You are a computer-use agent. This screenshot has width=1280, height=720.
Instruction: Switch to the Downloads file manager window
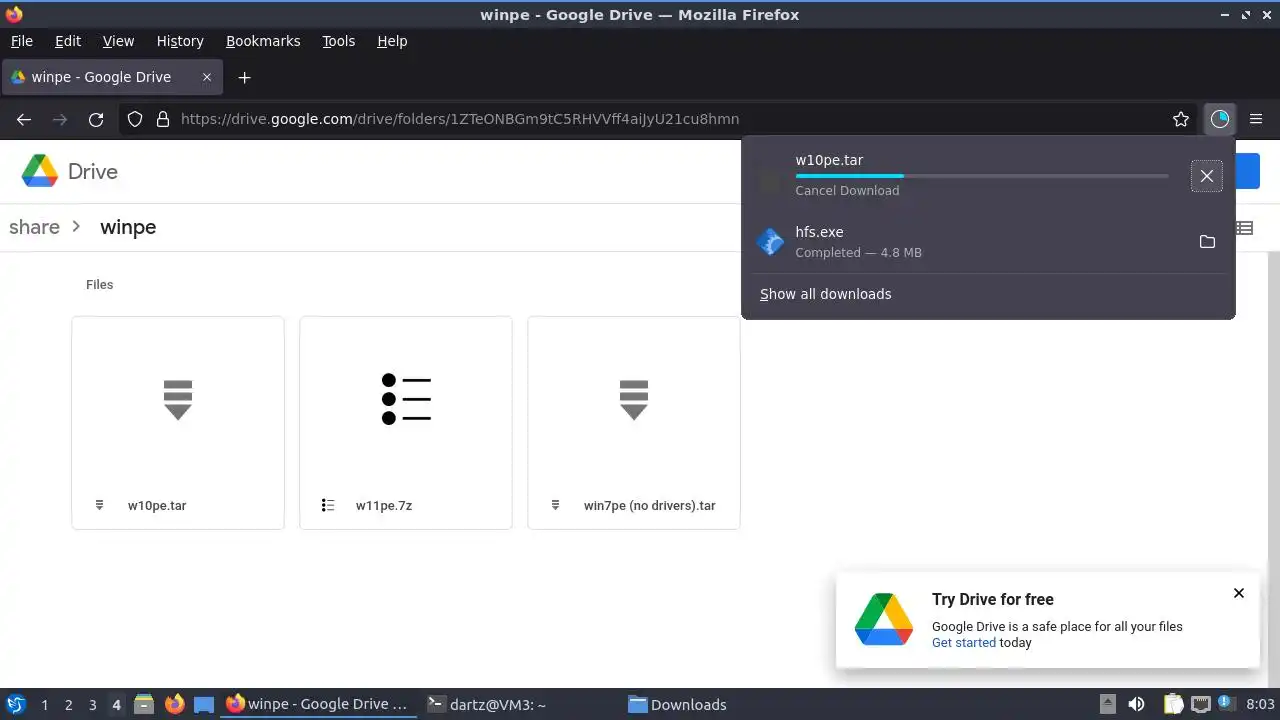coord(678,704)
